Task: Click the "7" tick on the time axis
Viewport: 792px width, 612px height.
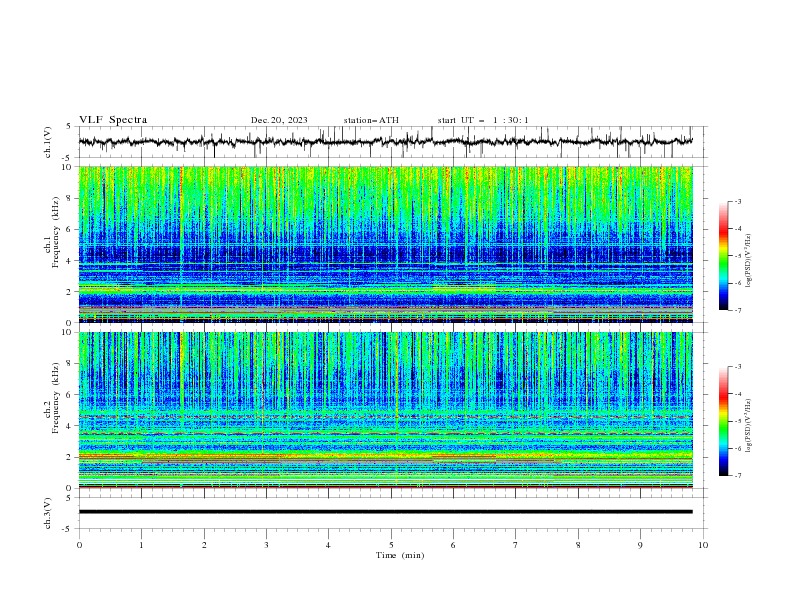Action: (x=516, y=545)
